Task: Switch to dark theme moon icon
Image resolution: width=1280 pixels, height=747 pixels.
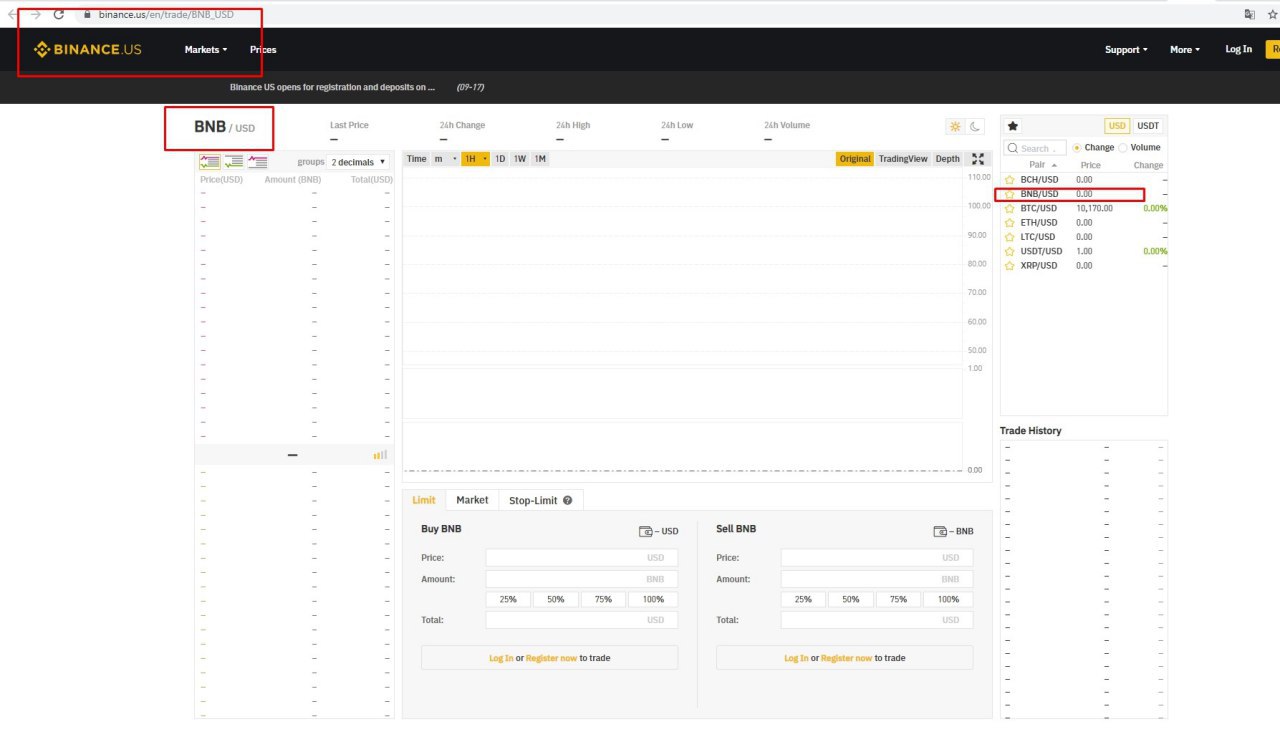Action: pyautogui.click(x=975, y=126)
